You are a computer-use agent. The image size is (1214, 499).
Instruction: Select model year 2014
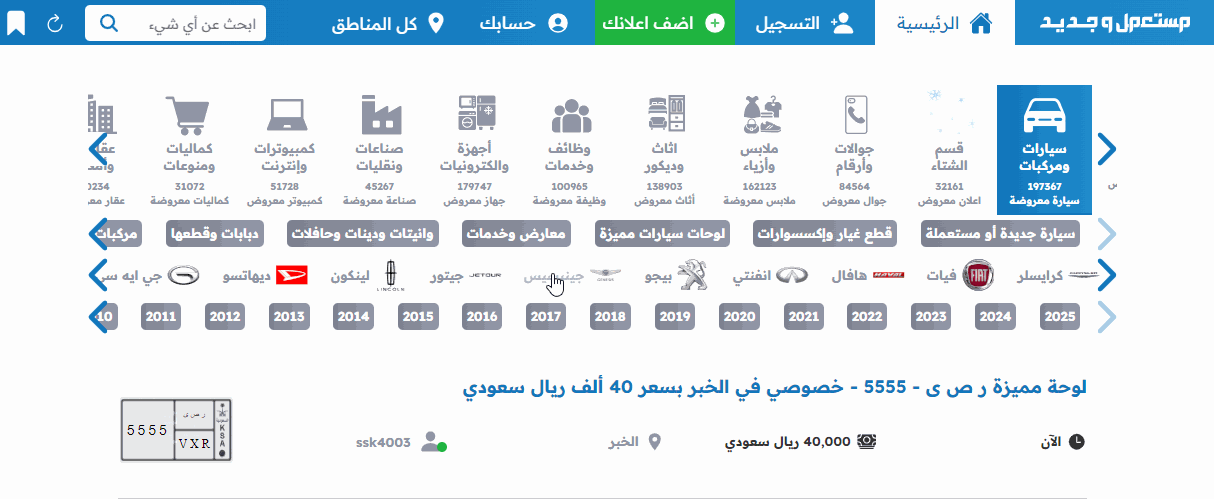point(354,317)
